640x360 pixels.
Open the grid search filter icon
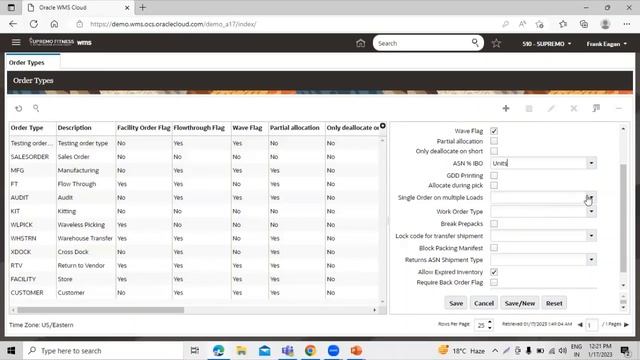[x=36, y=108]
